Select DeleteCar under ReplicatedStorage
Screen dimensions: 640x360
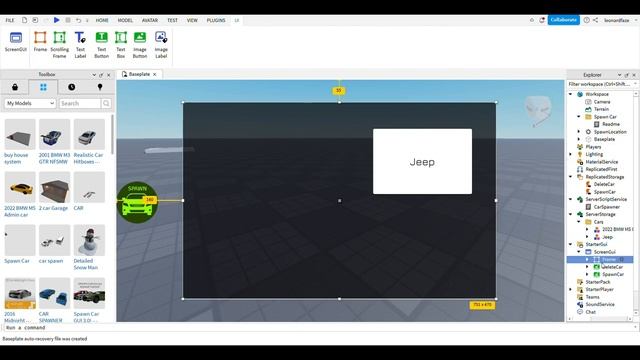[604, 184]
